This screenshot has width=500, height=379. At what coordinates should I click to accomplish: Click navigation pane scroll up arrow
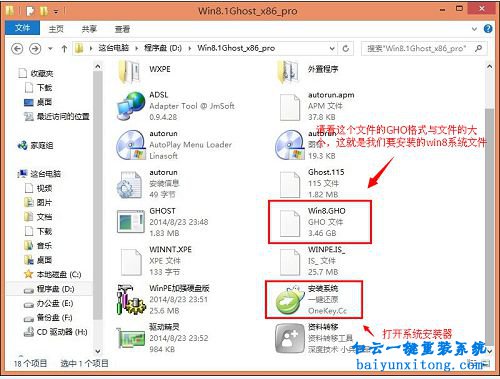point(98,67)
